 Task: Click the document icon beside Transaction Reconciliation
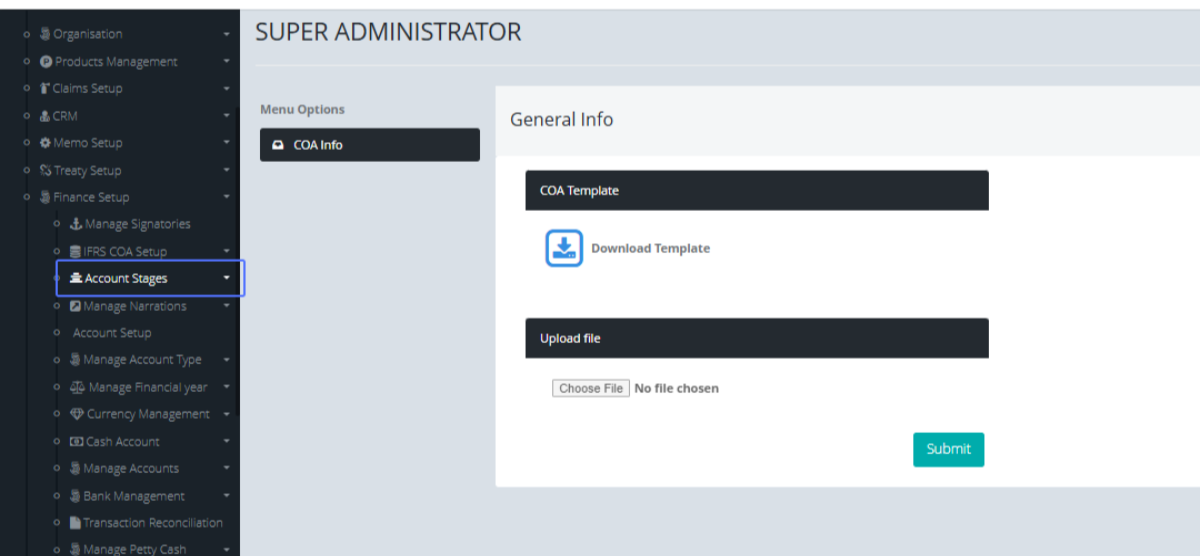(x=75, y=523)
